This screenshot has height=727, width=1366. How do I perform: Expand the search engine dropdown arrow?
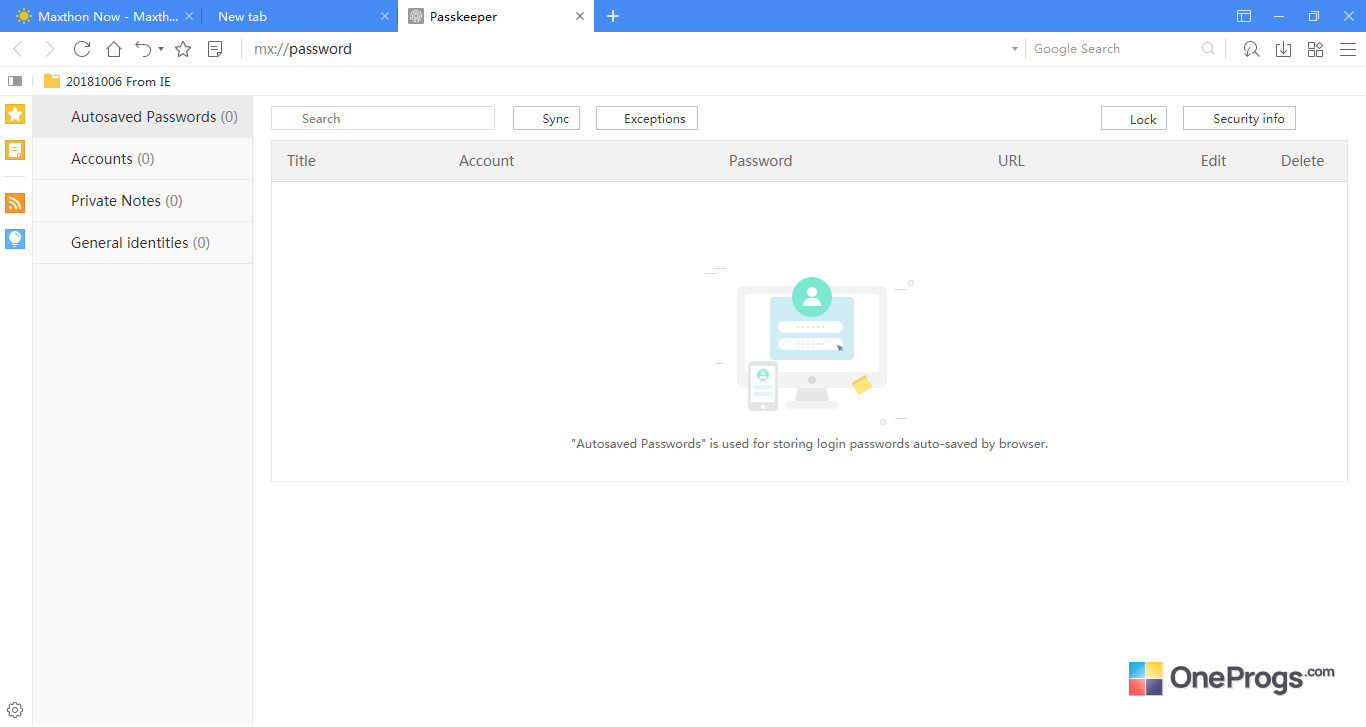tap(1014, 49)
